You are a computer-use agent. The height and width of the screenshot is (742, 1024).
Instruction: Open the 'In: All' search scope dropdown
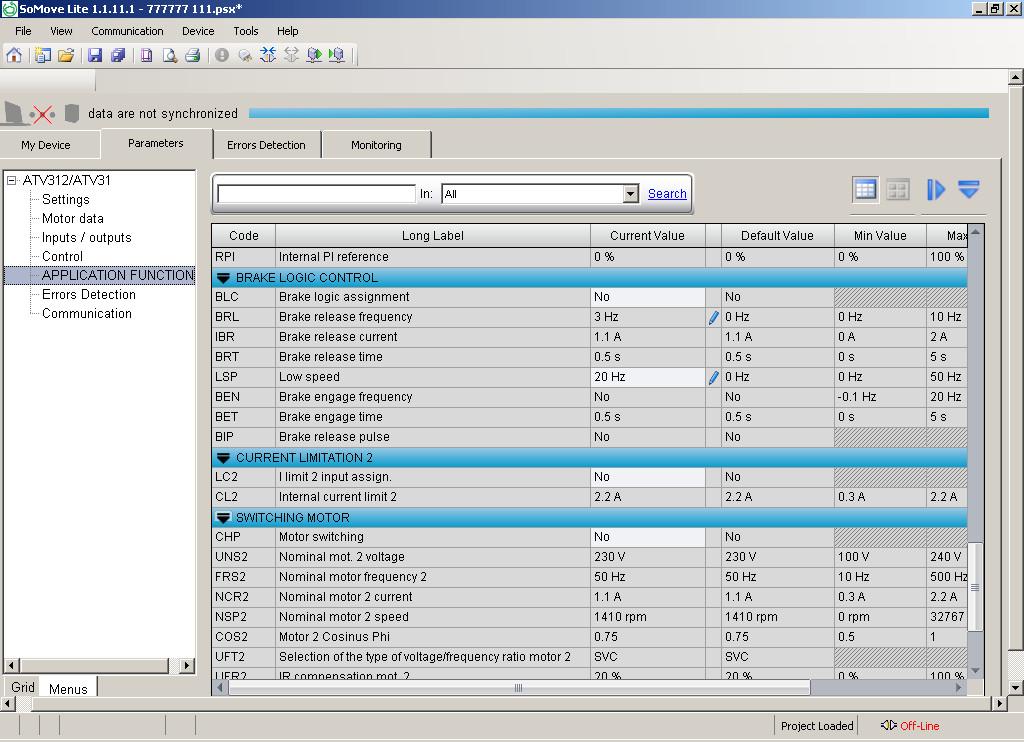point(630,194)
